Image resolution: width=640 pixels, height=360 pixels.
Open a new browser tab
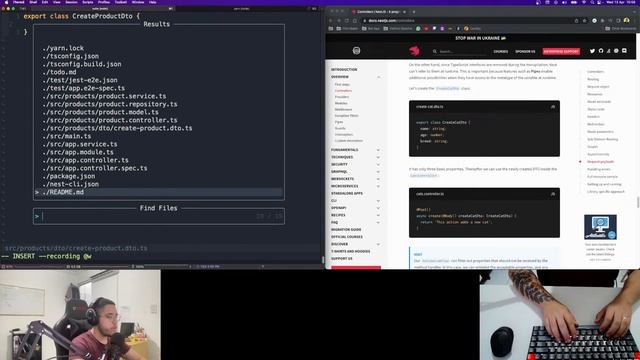click(413, 12)
